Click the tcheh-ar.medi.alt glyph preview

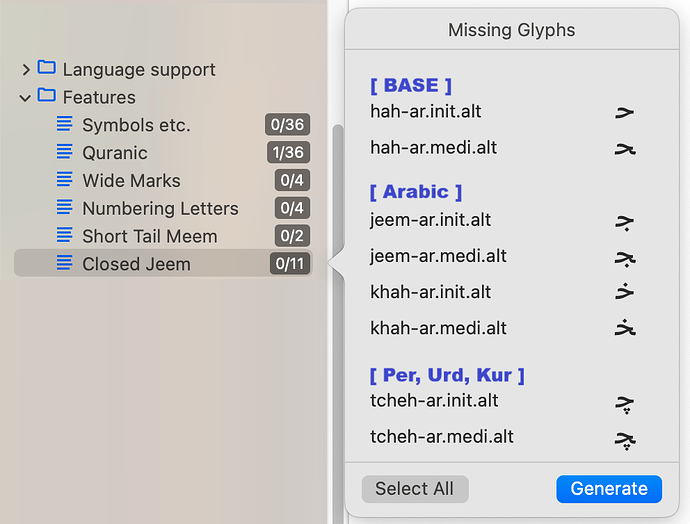click(x=625, y=438)
